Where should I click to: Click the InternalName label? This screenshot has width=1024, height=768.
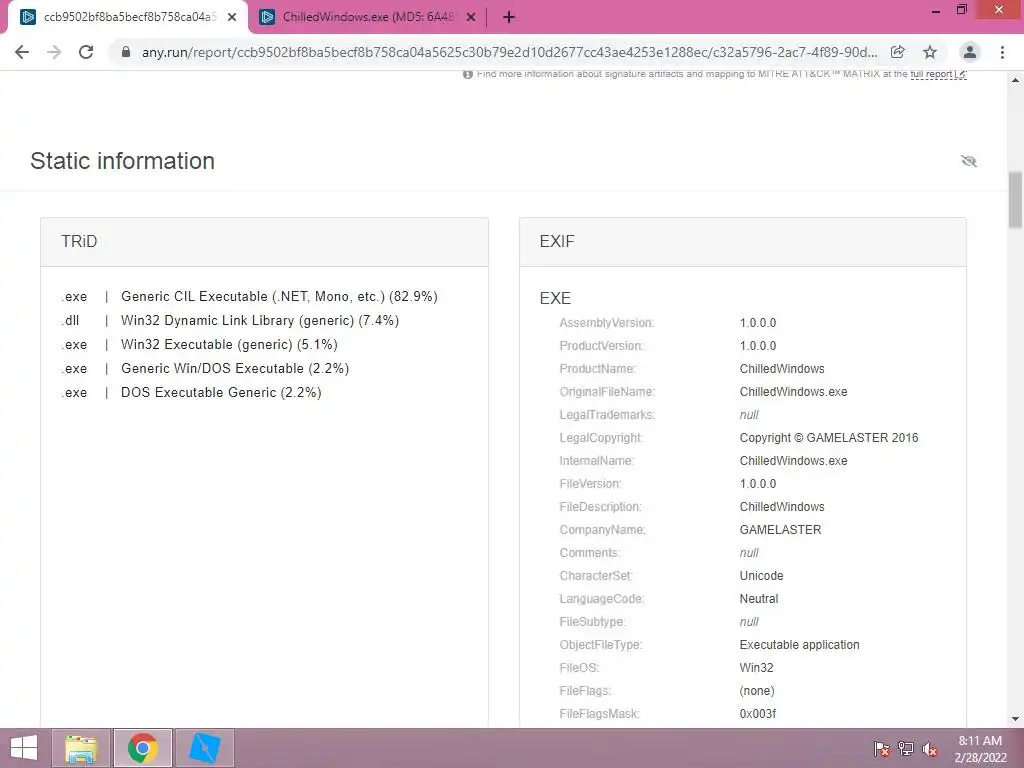tap(596, 460)
